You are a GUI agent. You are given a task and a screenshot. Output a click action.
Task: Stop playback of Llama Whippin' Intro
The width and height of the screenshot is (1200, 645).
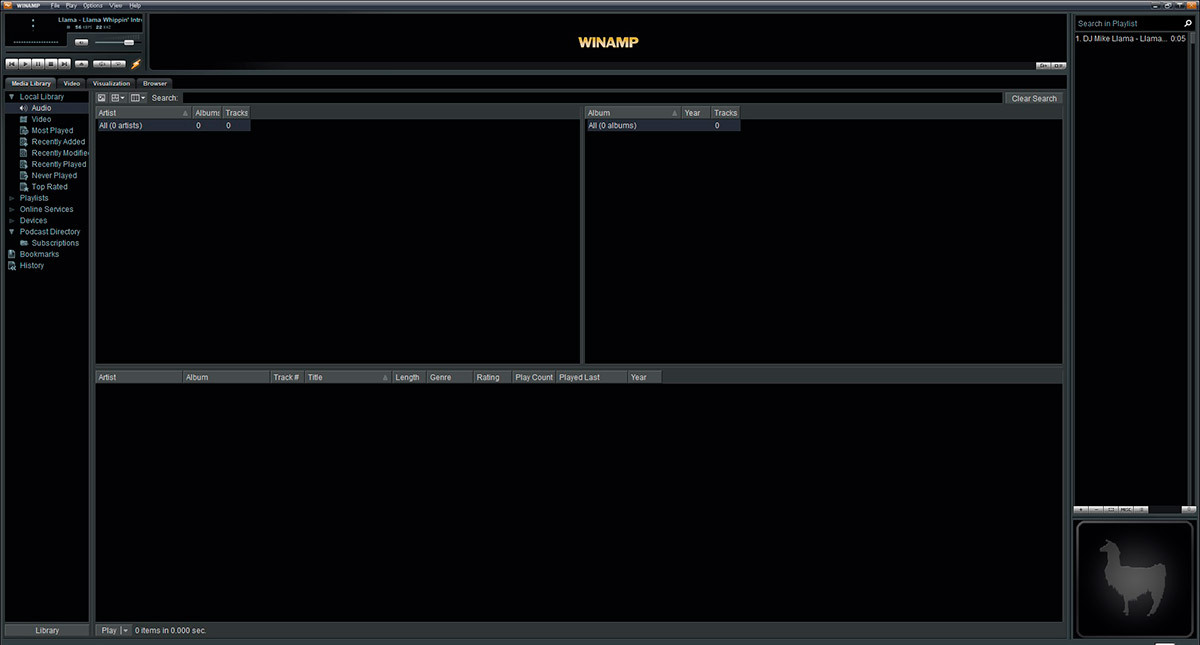click(x=51, y=63)
